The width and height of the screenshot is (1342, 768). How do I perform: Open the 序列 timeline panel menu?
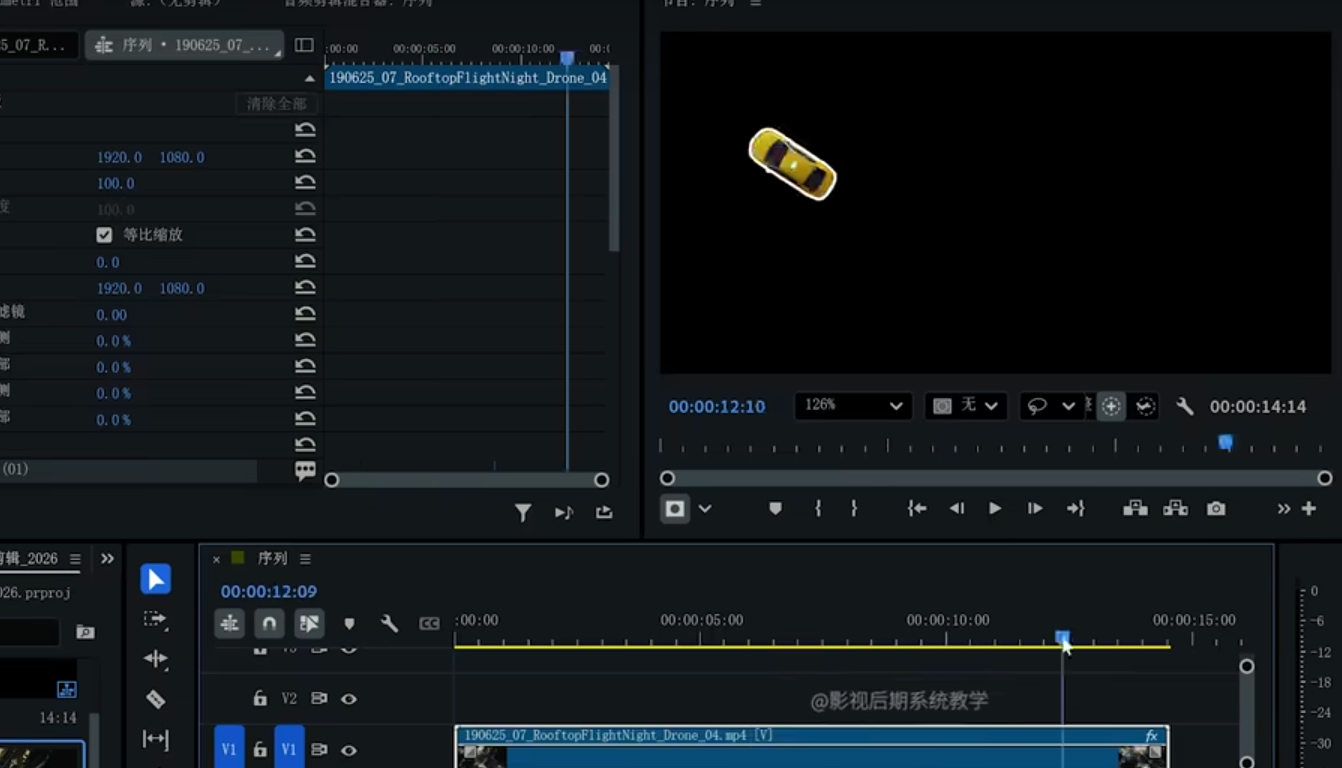[x=305, y=559]
